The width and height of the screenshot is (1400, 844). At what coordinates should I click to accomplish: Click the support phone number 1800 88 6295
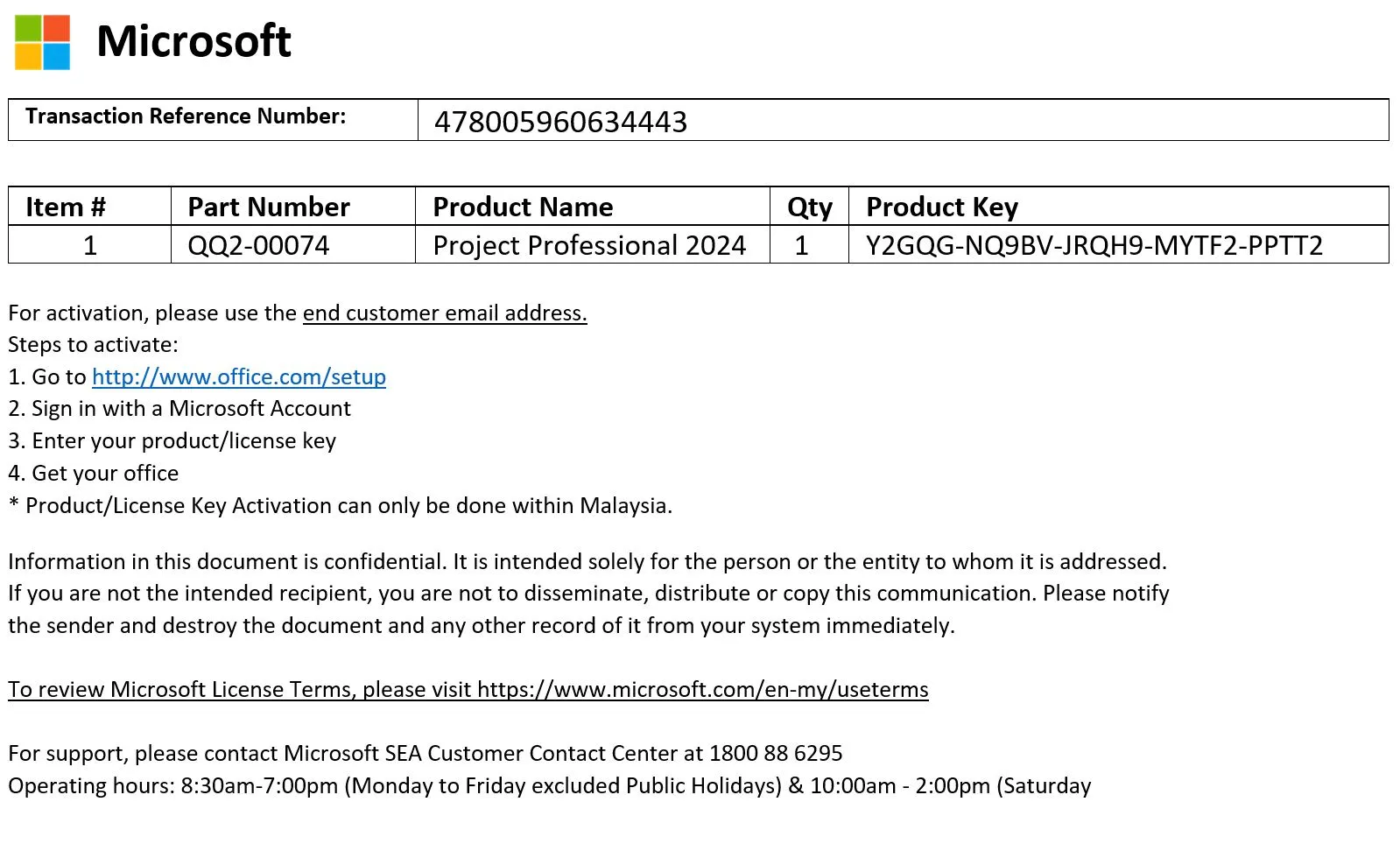tap(776, 753)
